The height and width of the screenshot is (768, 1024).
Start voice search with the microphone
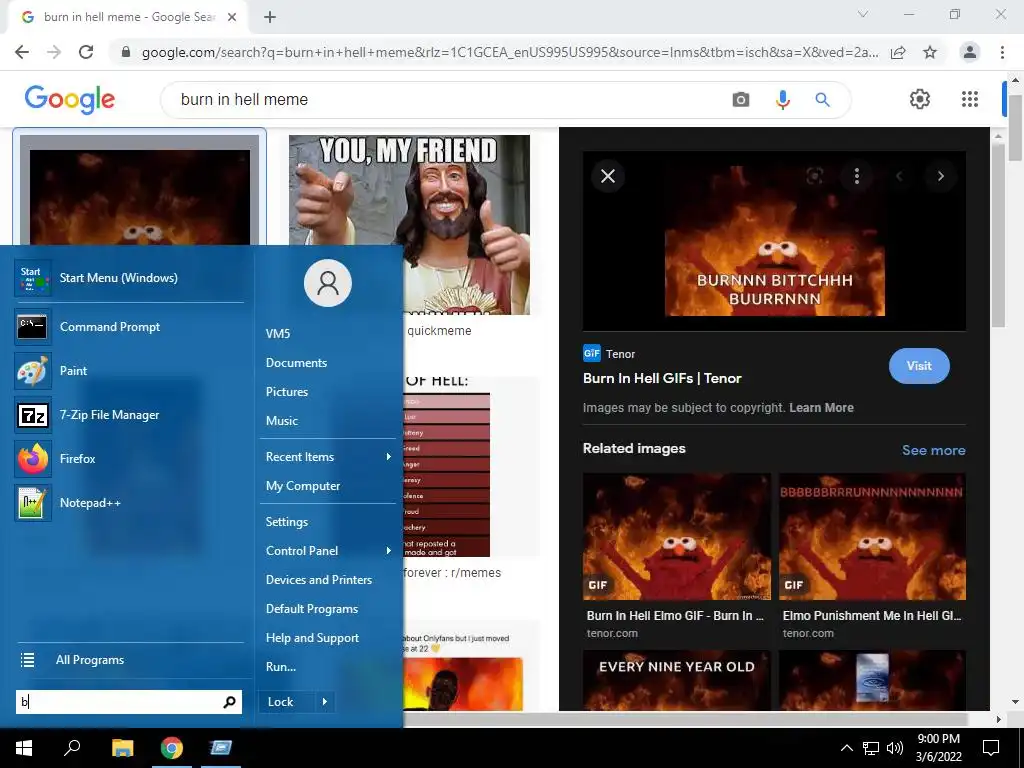click(x=782, y=99)
